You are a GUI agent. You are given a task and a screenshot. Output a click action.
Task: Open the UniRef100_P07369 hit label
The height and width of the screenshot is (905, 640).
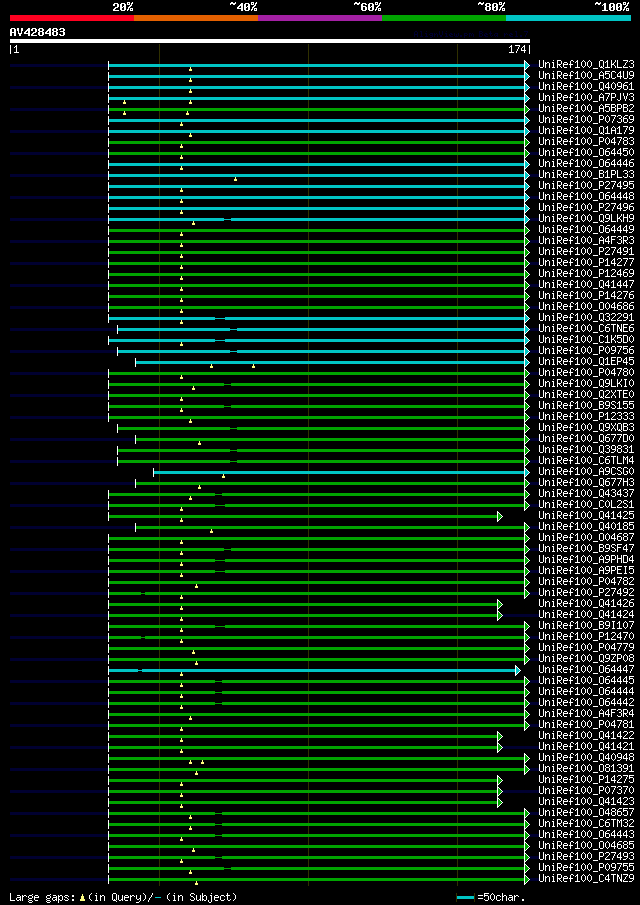point(586,119)
